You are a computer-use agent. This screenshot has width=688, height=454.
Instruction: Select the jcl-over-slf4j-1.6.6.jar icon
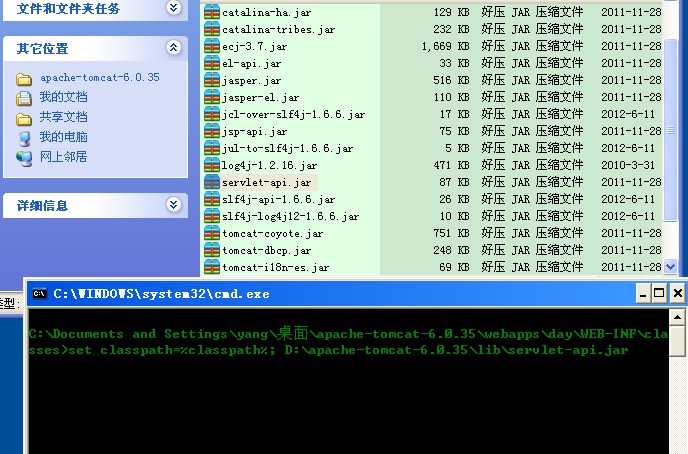pyautogui.click(x=212, y=114)
